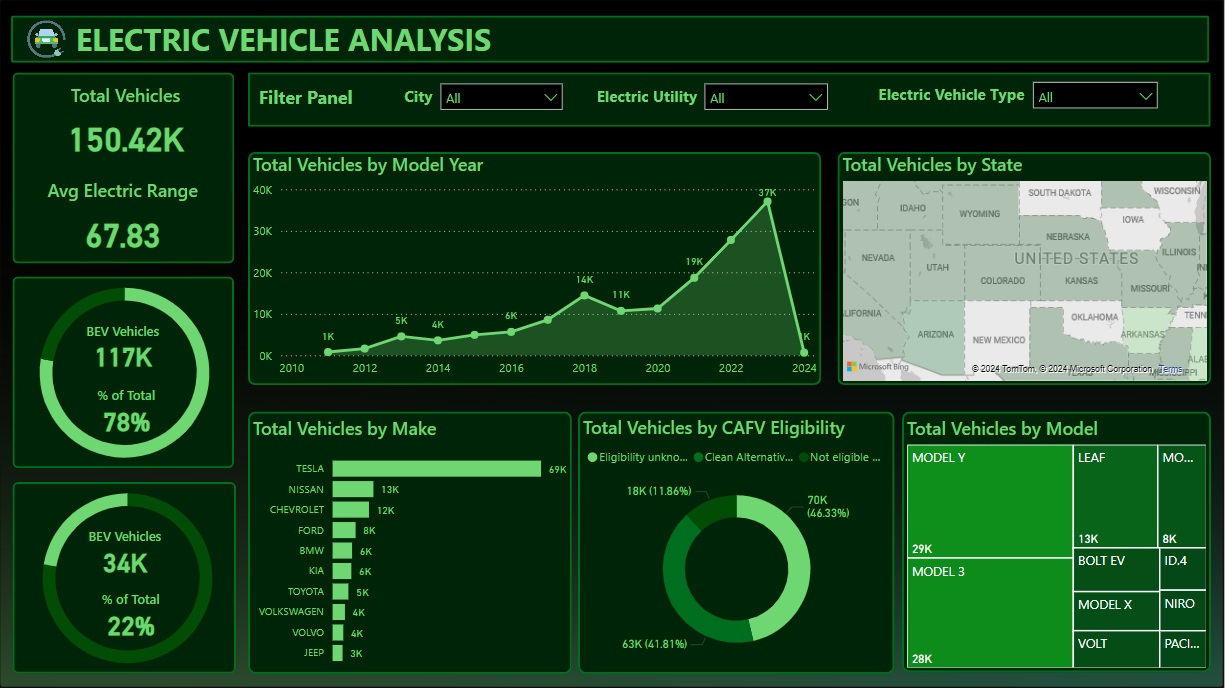Select Arizona on the state map

coord(935,335)
